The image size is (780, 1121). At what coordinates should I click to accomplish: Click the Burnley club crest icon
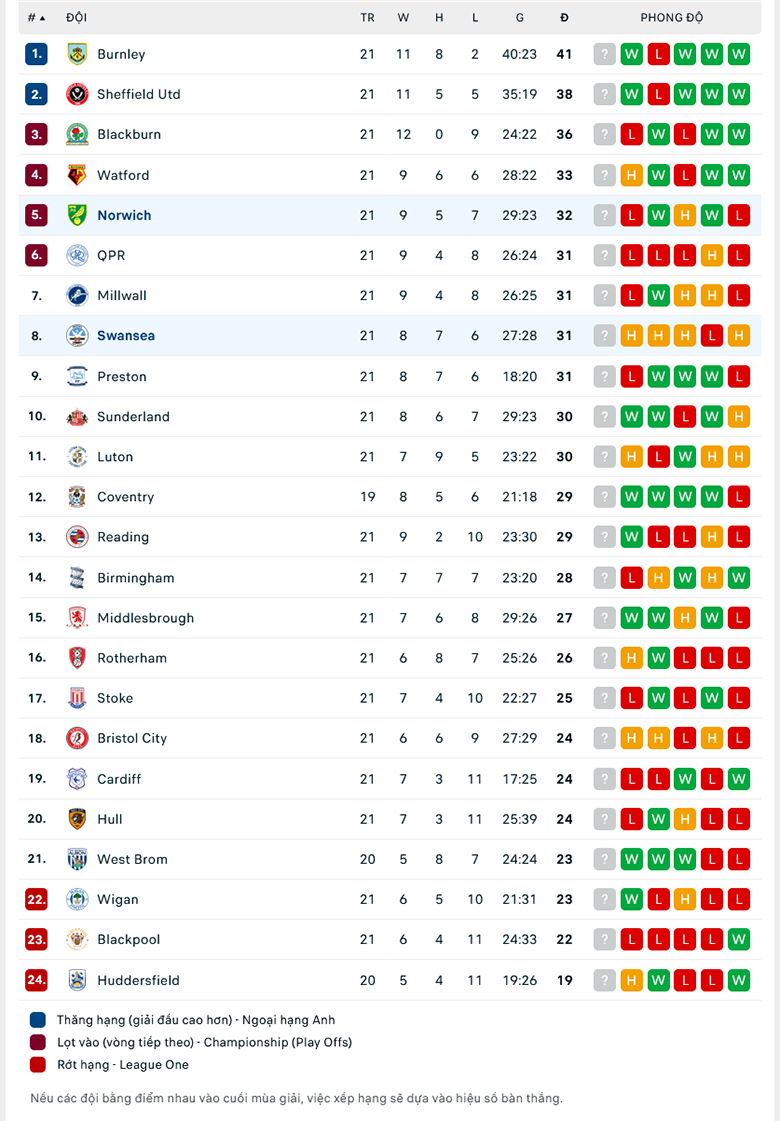(77, 54)
